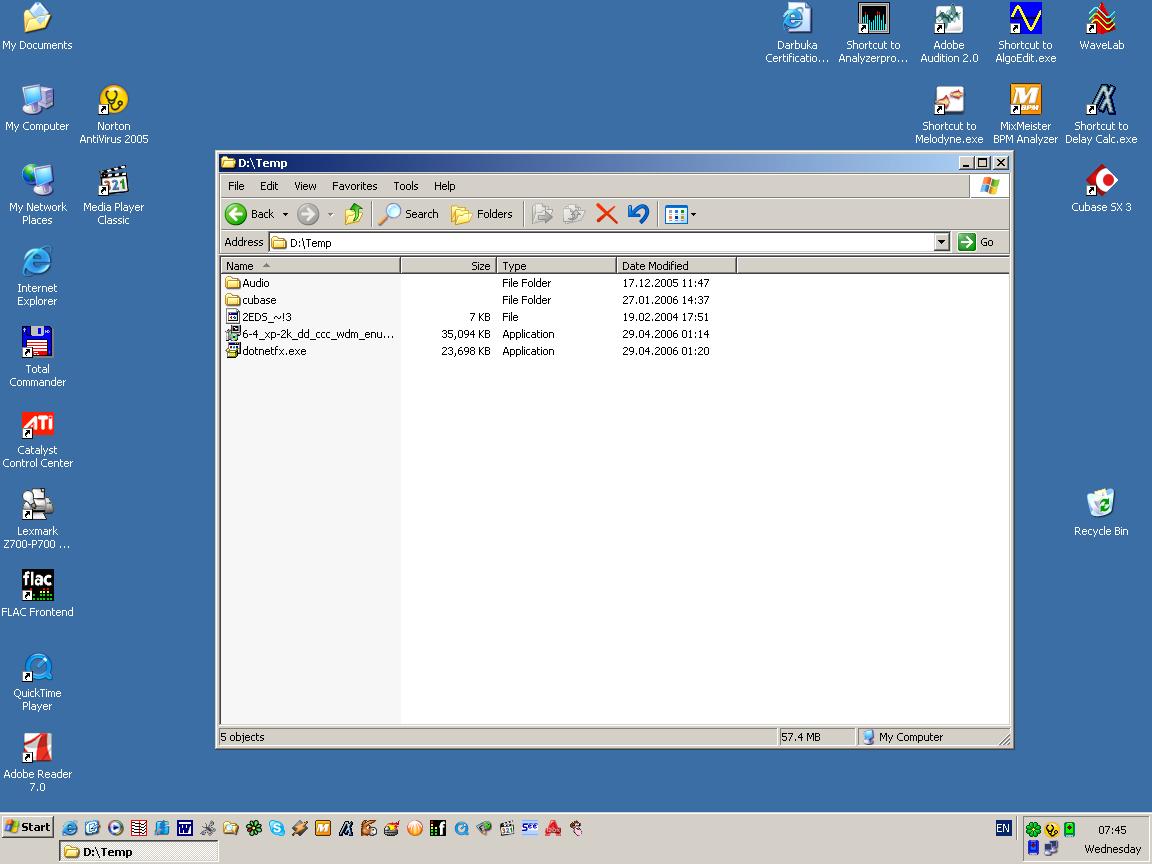This screenshot has width=1152, height=864.
Task: Select MixMeister BPM Analyzer desktop icon
Action: (1025, 111)
